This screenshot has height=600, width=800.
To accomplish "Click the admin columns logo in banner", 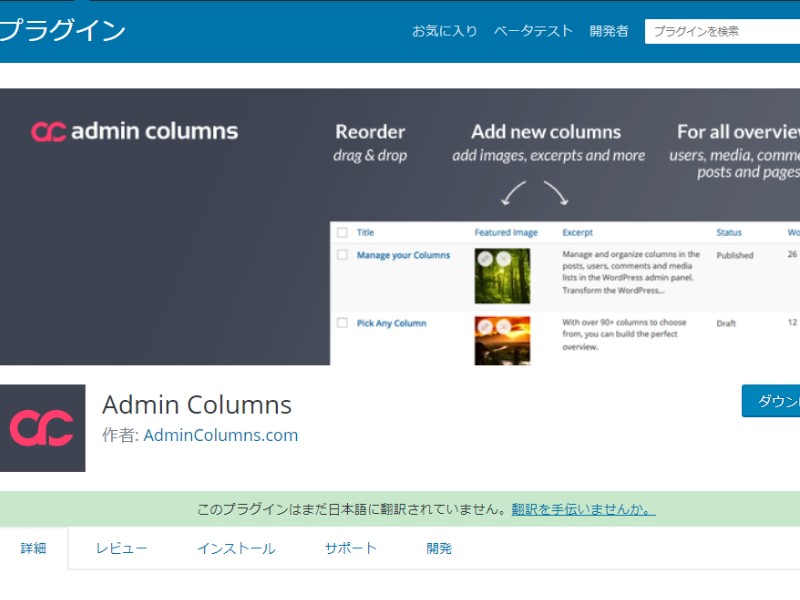I will coord(134,131).
